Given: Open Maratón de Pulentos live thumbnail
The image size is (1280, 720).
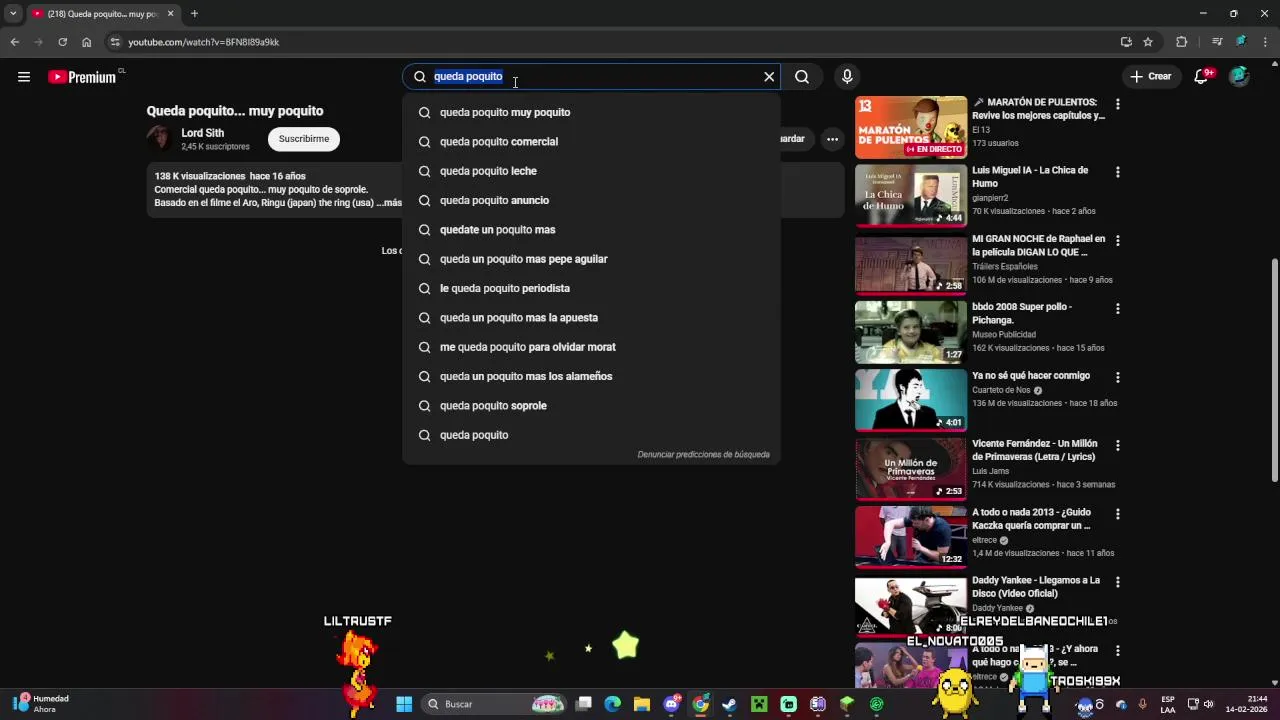Looking at the screenshot, I should pos(911,127).
